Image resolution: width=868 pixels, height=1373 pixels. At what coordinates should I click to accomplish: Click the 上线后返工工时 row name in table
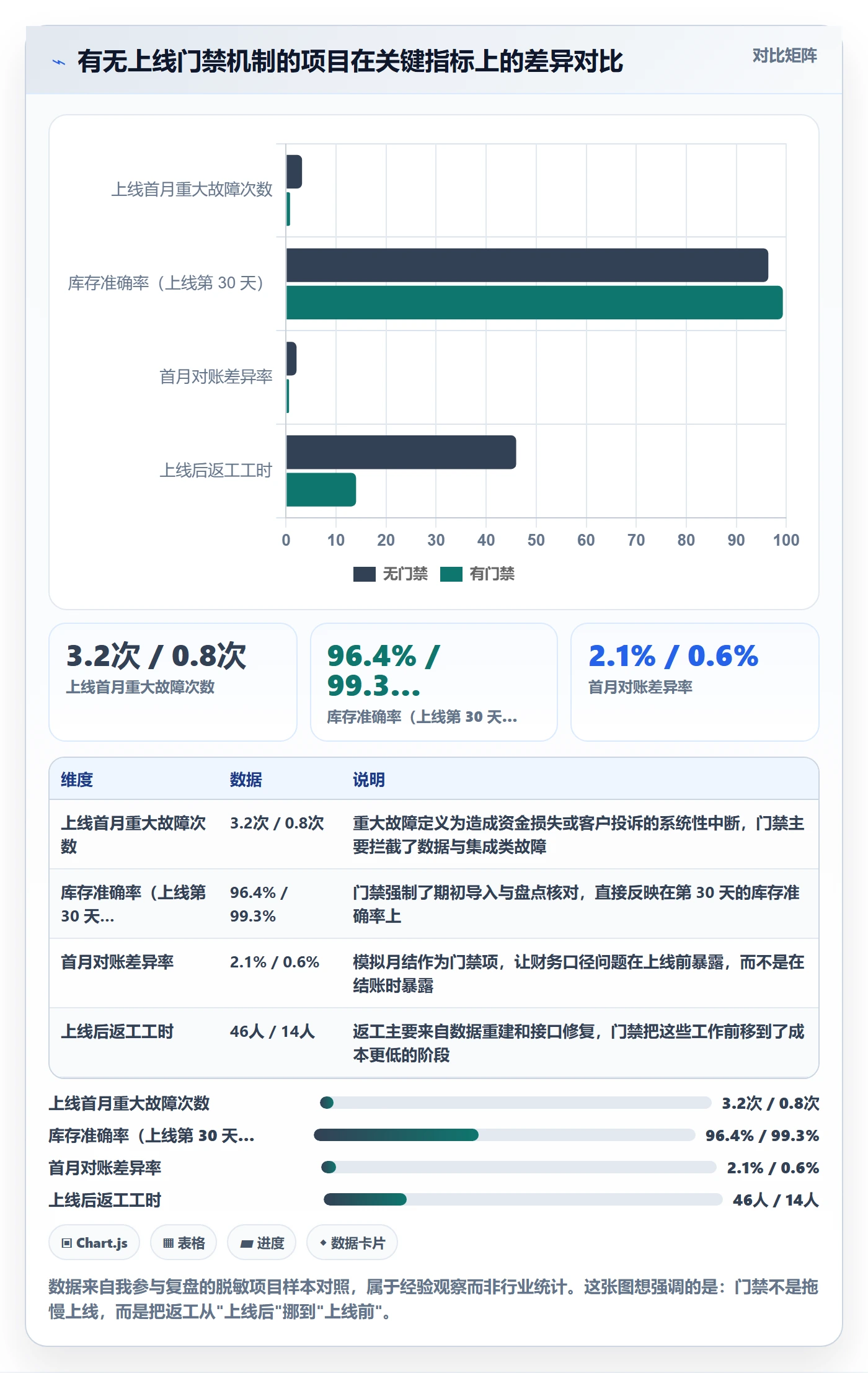click(x=117, y=1031)
